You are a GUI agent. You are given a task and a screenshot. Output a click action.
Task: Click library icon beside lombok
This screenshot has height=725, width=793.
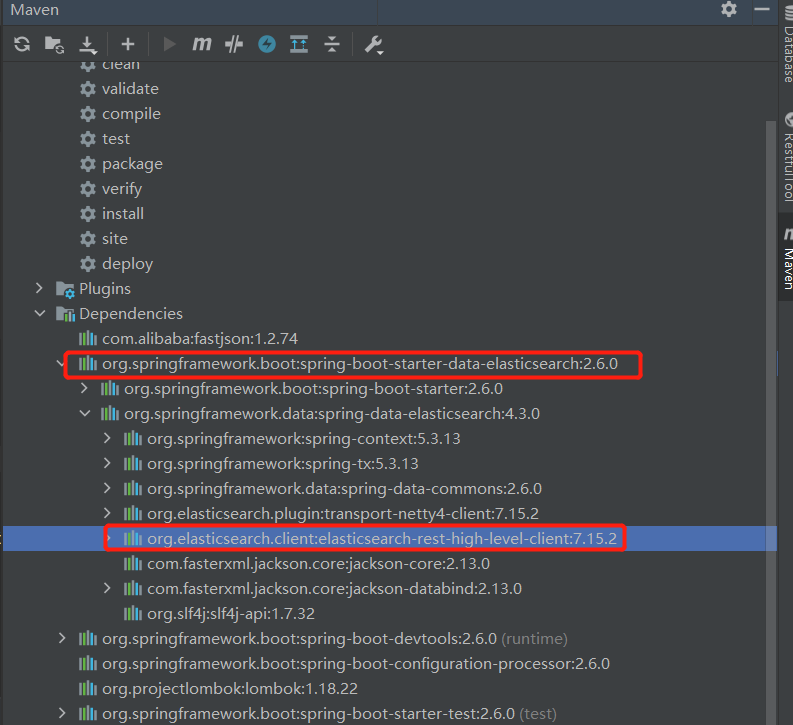pyautogui.click(x=87, y=688)
